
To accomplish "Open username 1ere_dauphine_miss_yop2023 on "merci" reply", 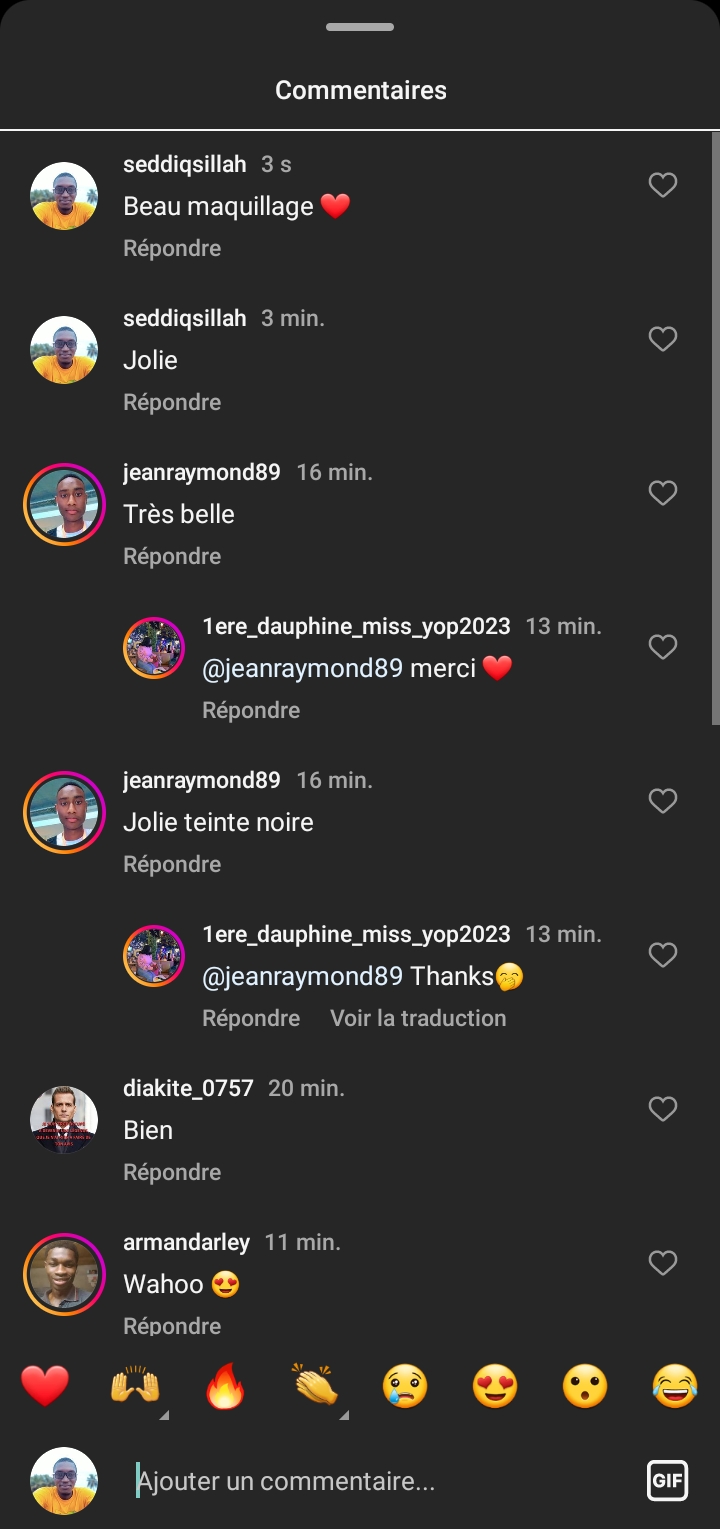I will [x=356, y=627].
